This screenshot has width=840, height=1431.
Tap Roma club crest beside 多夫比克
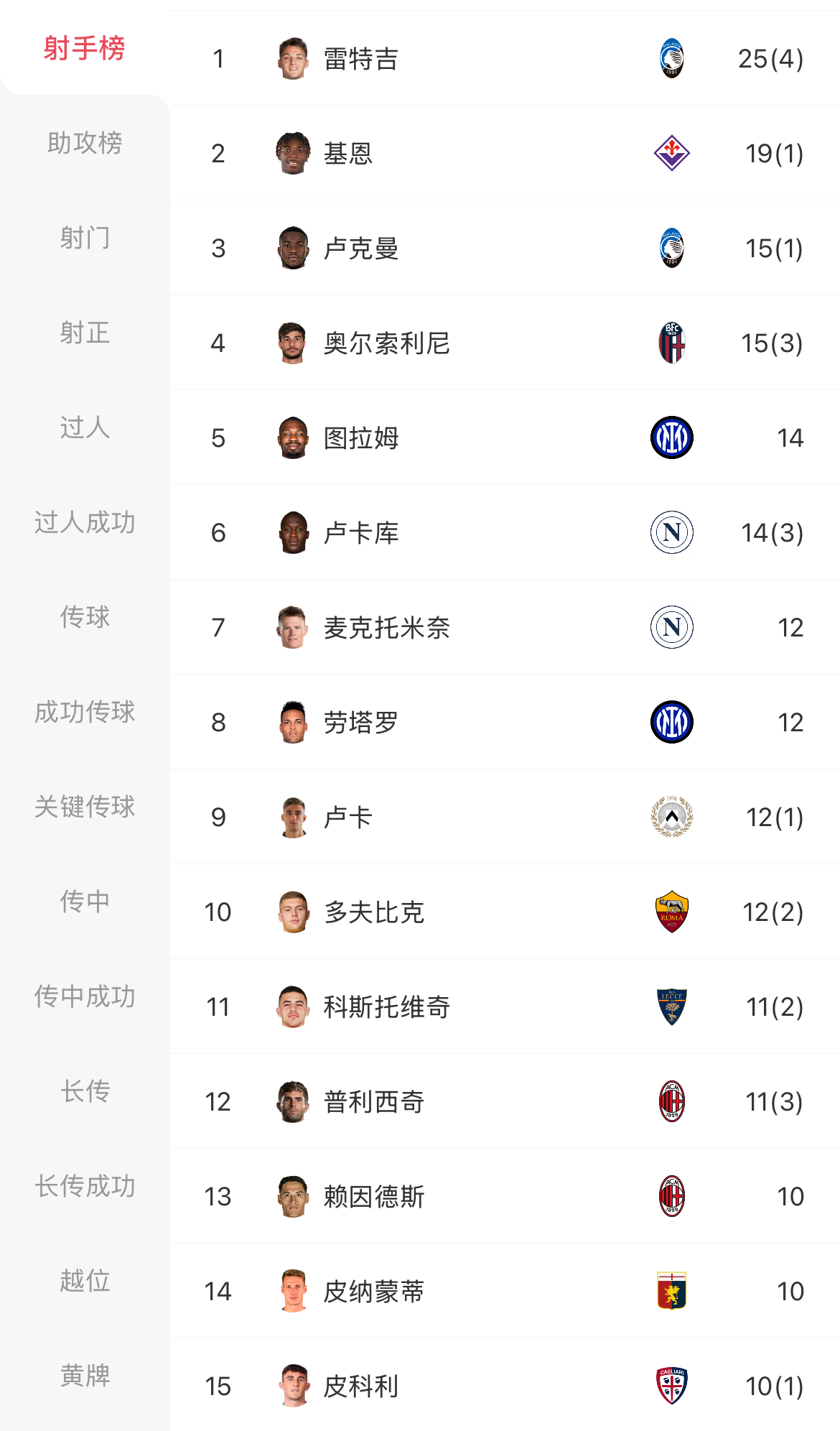671,912
